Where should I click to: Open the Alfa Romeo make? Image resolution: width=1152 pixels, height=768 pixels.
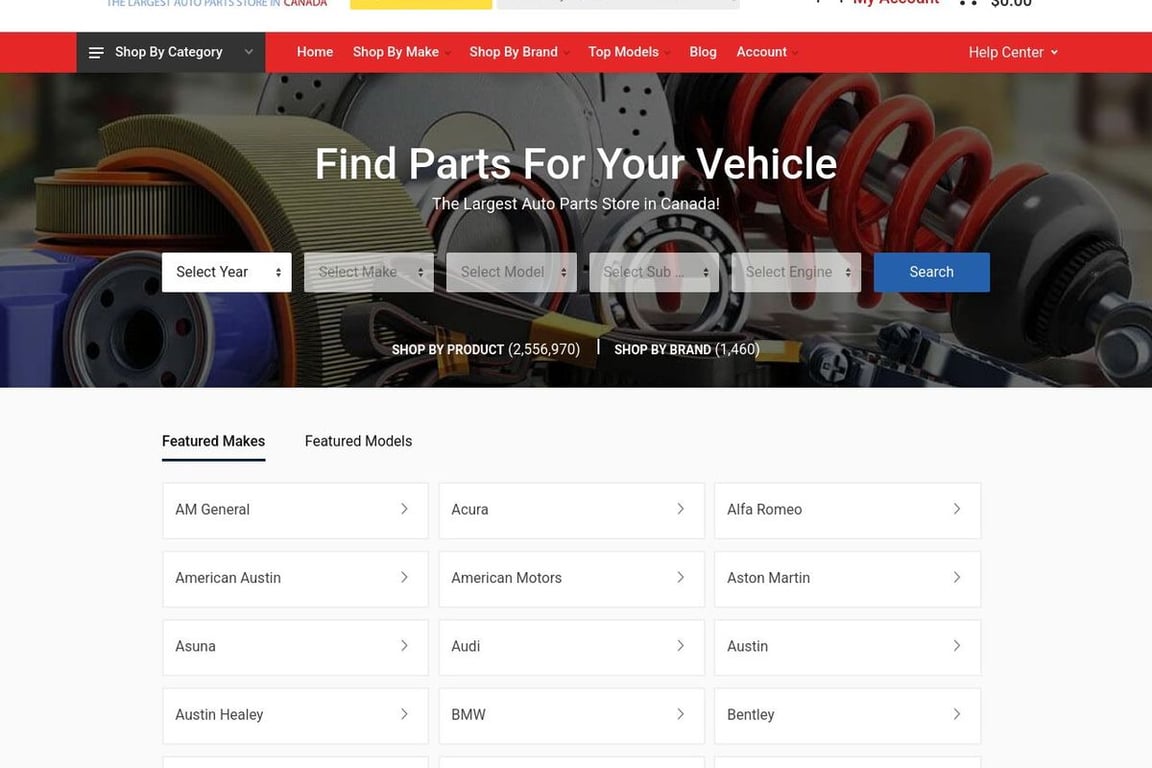click(x=847, y=510)
